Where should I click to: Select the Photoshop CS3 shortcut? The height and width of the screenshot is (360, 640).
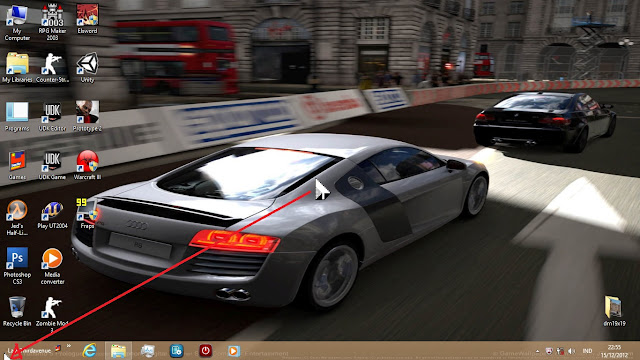(17, 266)
